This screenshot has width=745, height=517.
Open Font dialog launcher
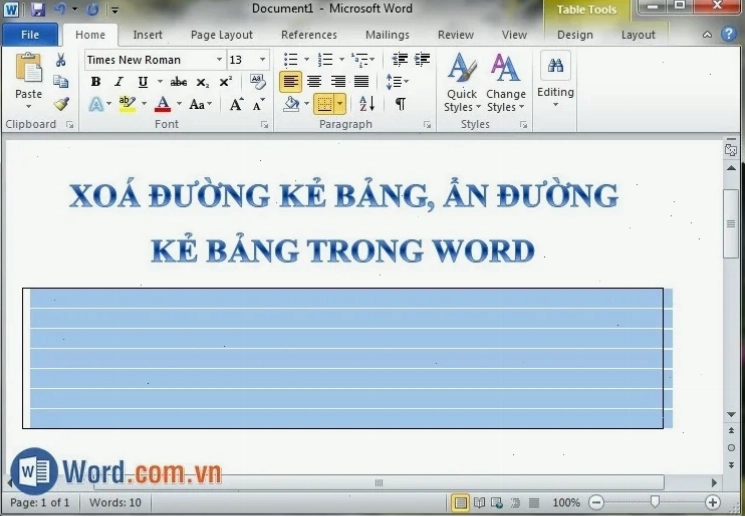coord(264,125)
